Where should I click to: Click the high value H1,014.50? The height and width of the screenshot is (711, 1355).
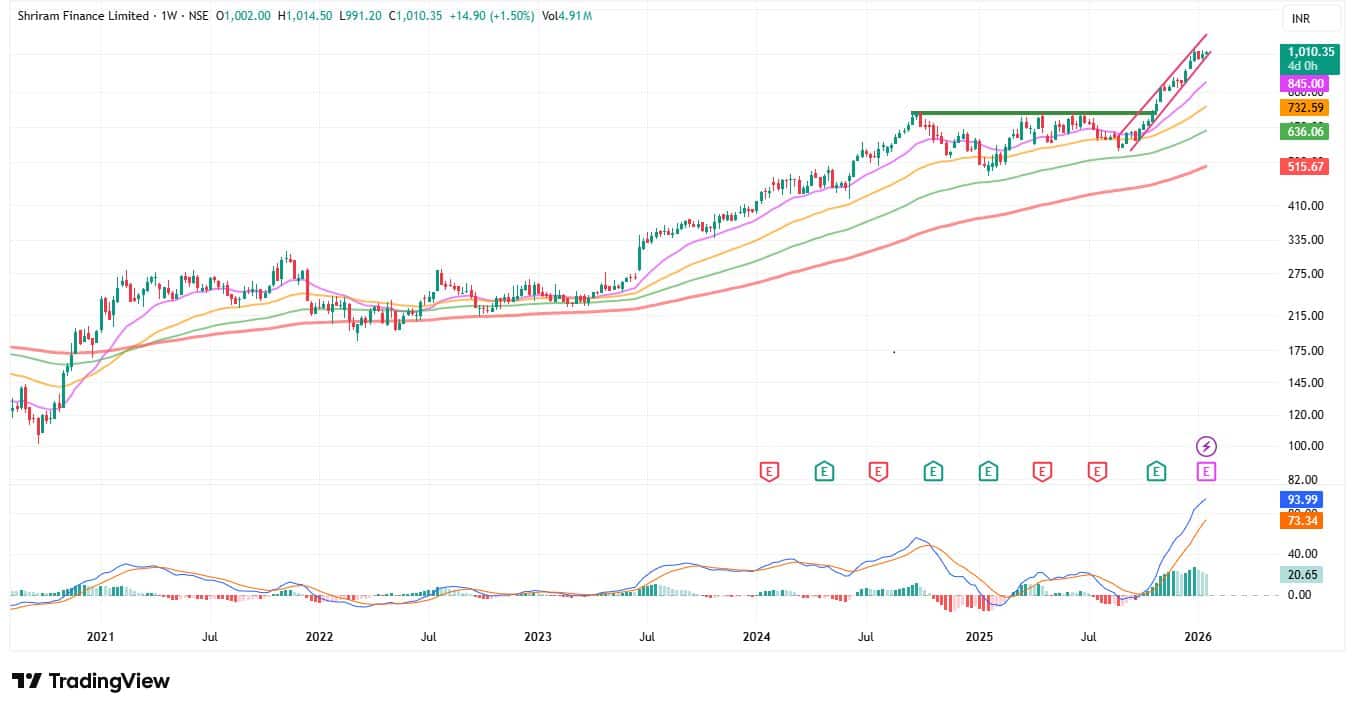(x=303, y=16)
